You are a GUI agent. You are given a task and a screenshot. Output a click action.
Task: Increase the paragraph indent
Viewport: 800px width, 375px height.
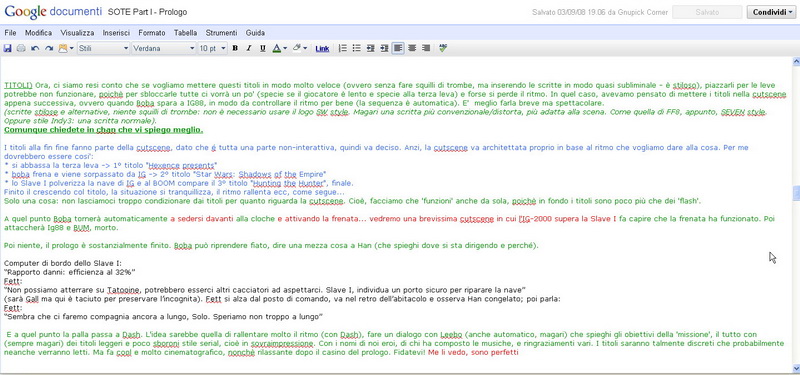point(384,48)
